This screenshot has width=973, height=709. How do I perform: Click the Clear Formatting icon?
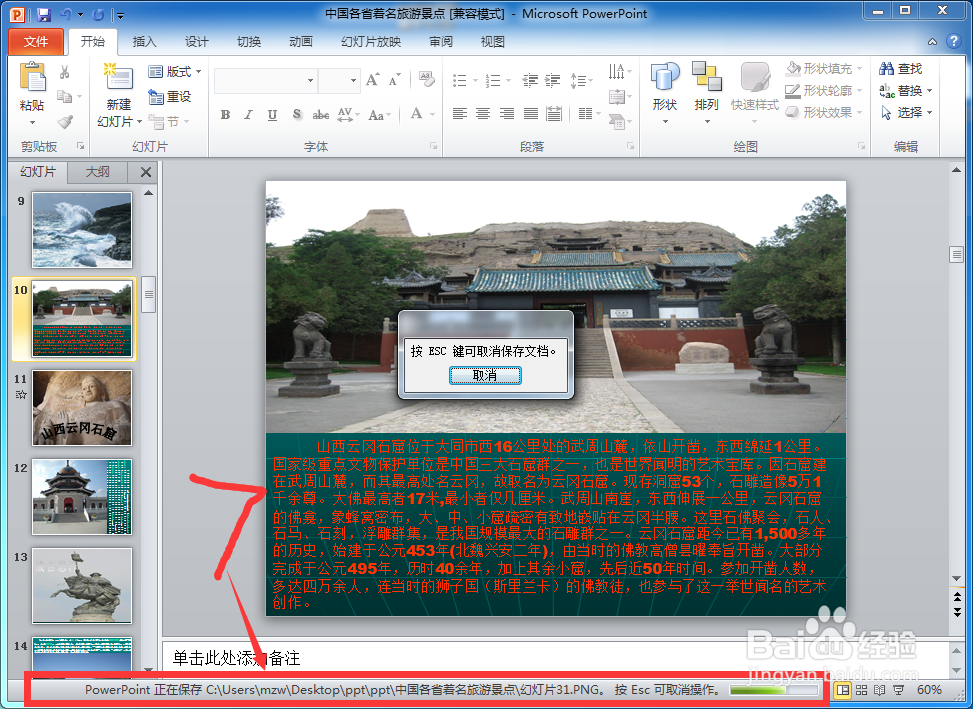[426, 79]
